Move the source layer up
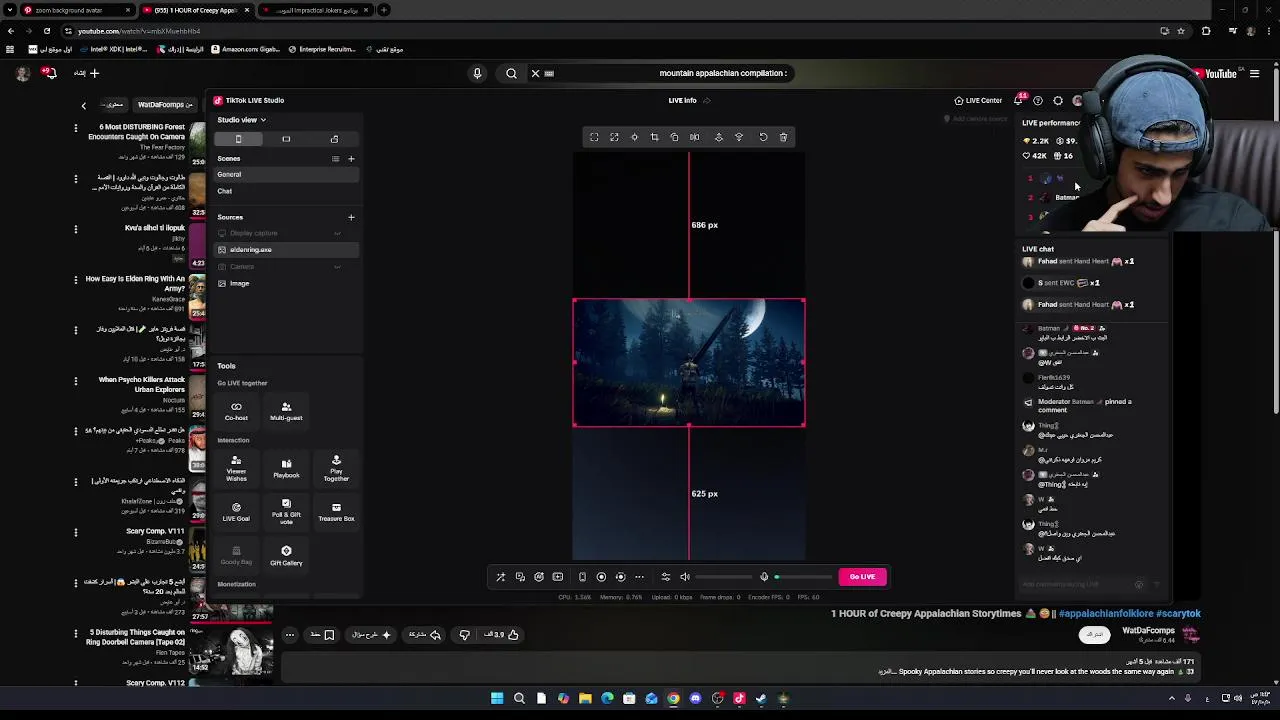 click(718, 137)
